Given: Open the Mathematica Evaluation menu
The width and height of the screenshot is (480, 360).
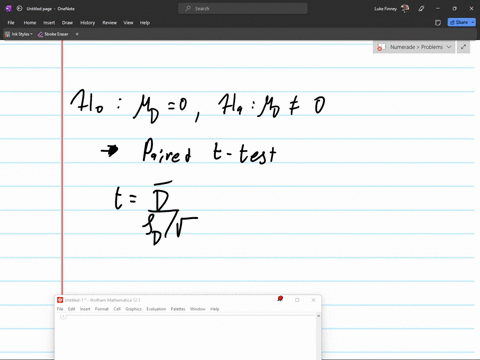Looking at the screenshot, I should pyautogui.click(x=156, y=309).
